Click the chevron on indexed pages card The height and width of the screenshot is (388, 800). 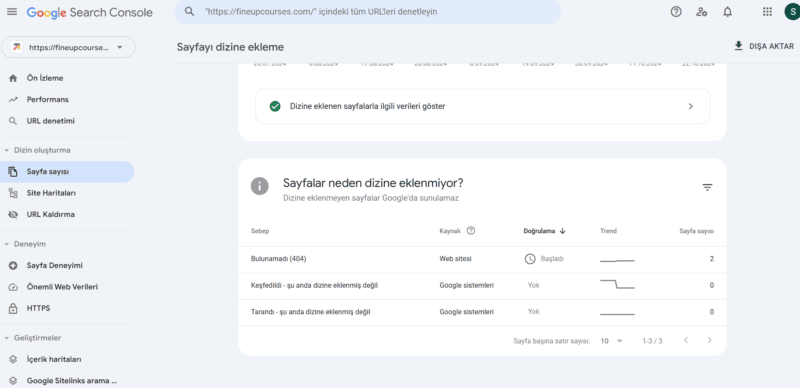click(x=691, y=106)
